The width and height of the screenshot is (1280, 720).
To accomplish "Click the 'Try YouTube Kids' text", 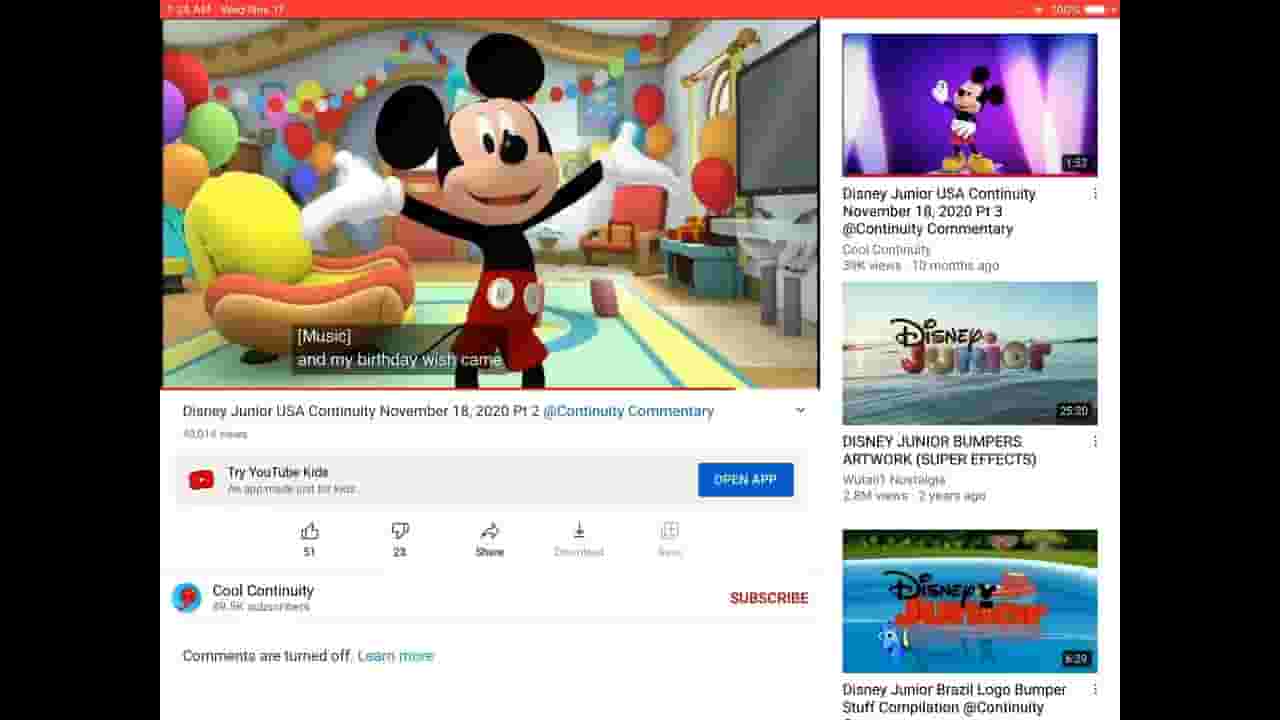I will tap(278, 472).
